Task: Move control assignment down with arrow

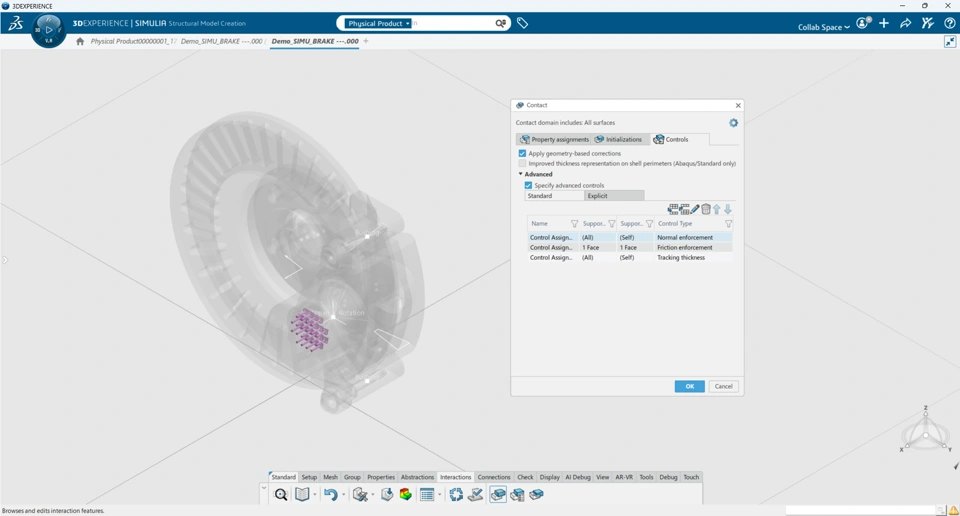Action: click(728, 209)
